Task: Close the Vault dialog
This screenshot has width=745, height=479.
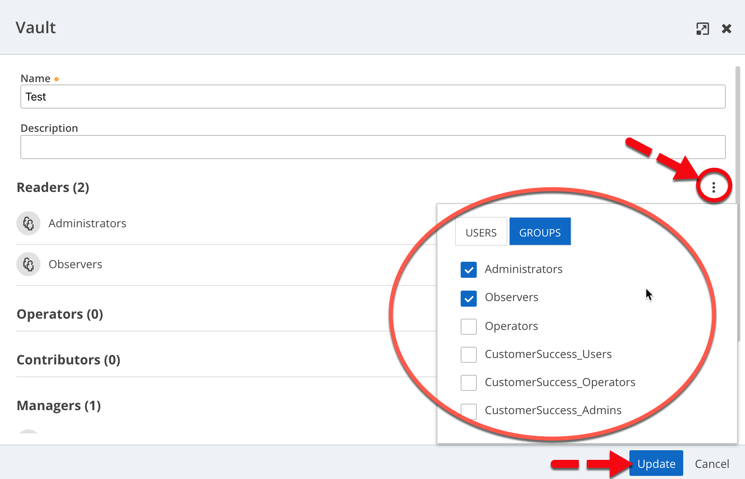Action: (x=727, y=29)
